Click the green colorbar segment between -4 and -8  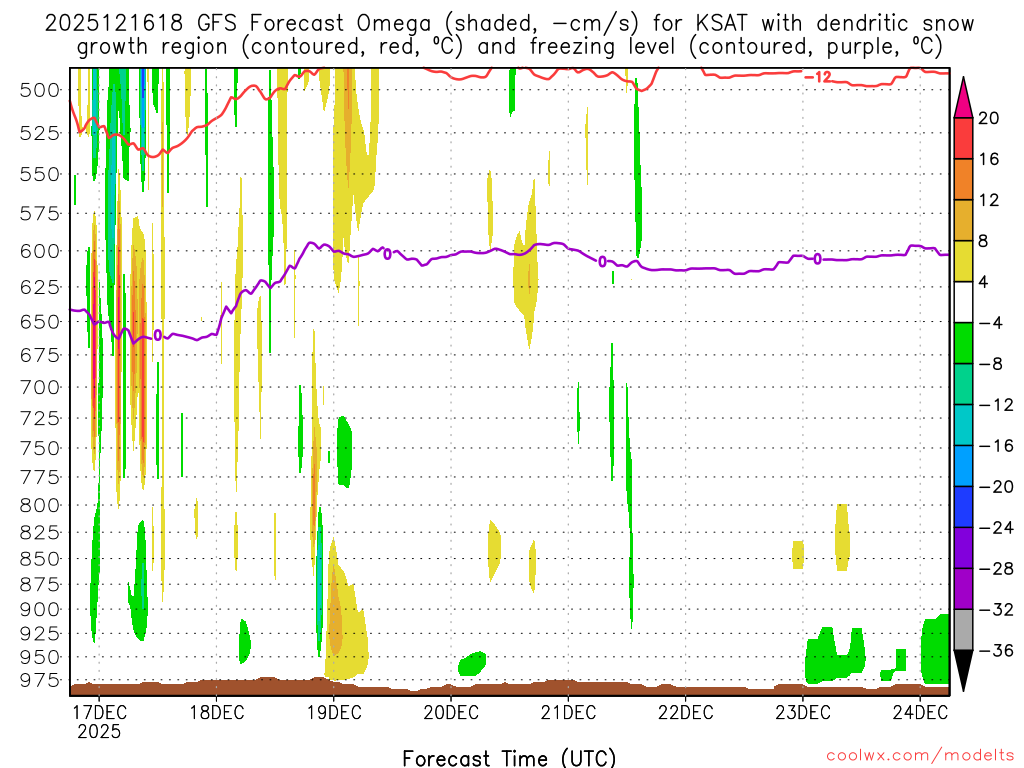tap(963, 344)
